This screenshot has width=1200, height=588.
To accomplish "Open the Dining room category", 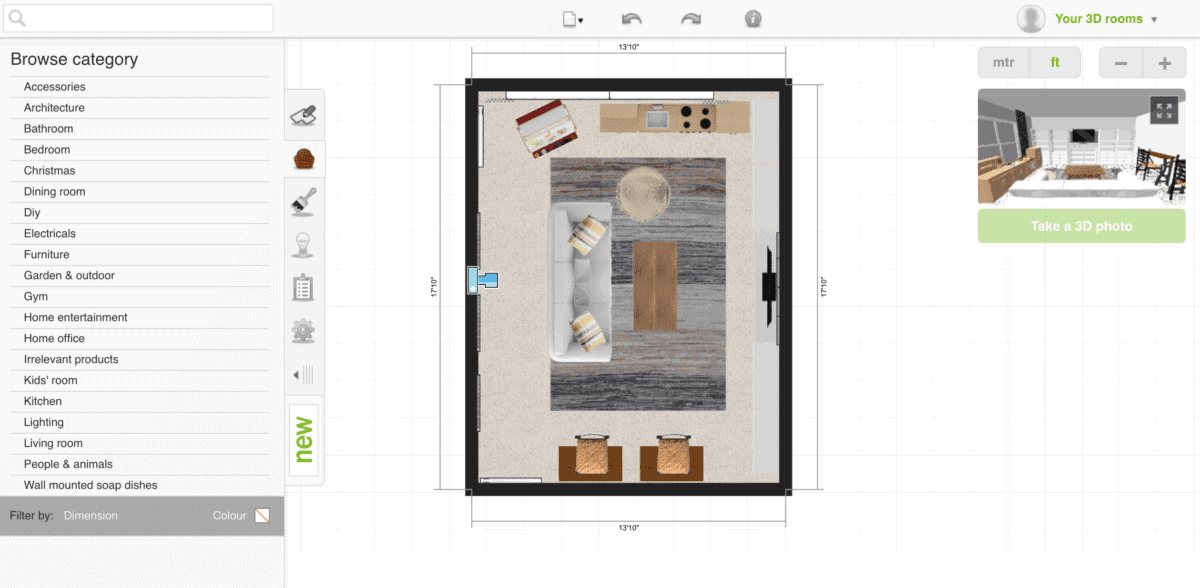I will coord(55,192).
